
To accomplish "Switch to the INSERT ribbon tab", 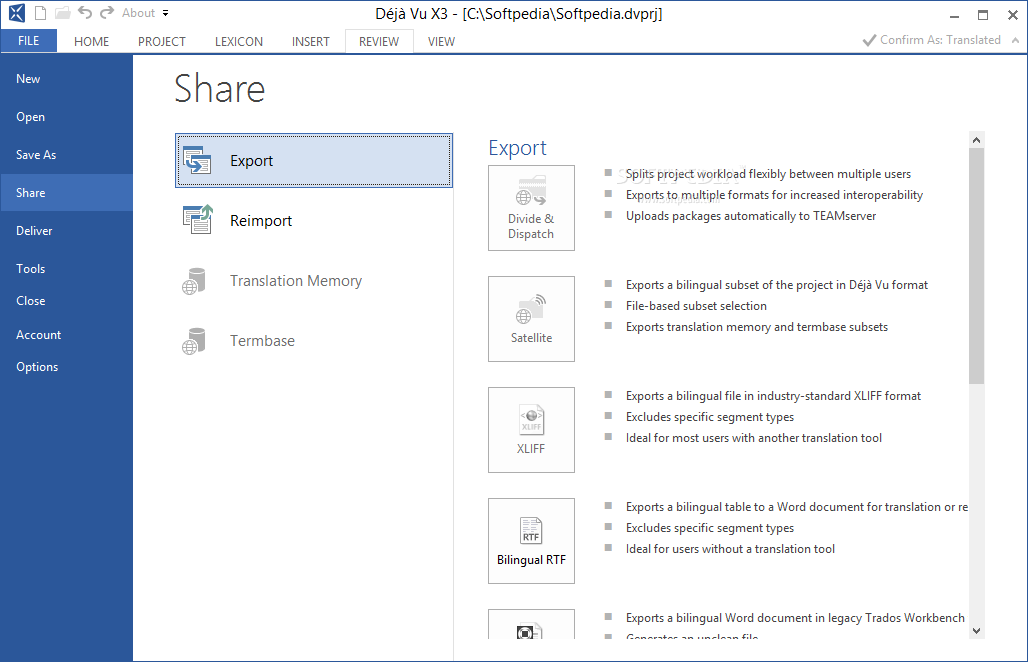I will 311,41.
